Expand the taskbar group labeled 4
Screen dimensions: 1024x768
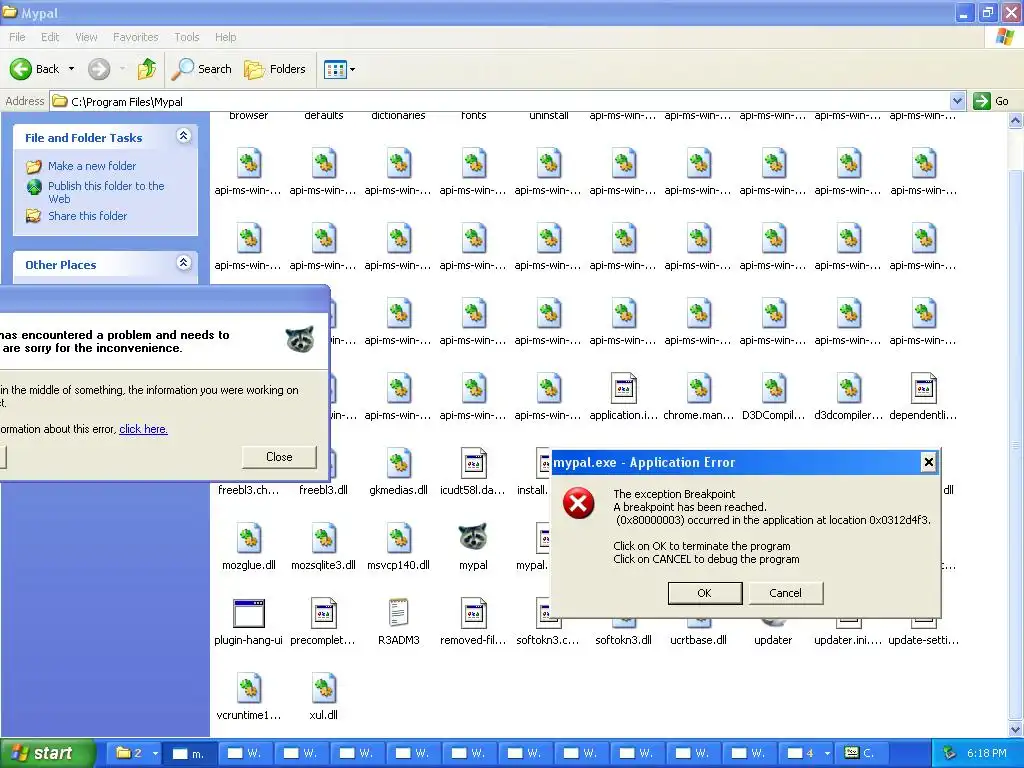(x=827, y=753)
